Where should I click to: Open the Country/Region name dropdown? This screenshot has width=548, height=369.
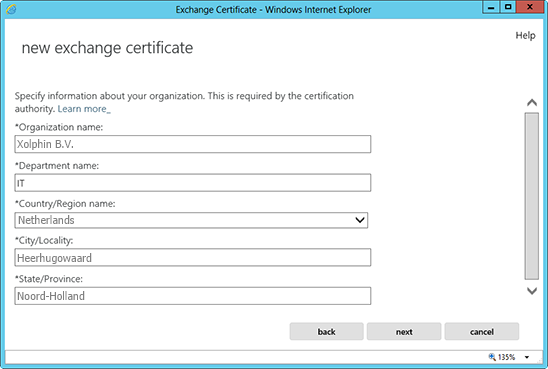[x=191, y=220]
